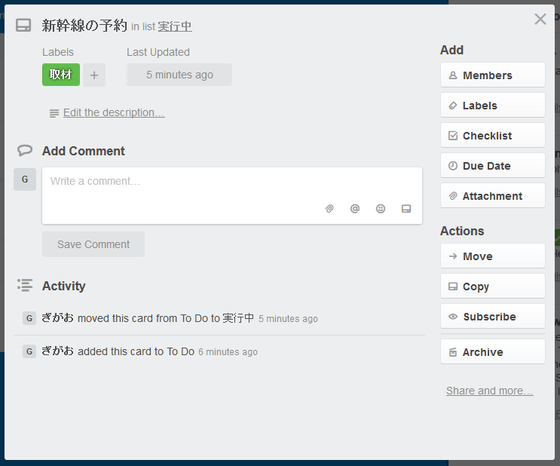This screenshot has width=560, height=466.
Task: Open the Due Date picker
Action: pos(492,166)
